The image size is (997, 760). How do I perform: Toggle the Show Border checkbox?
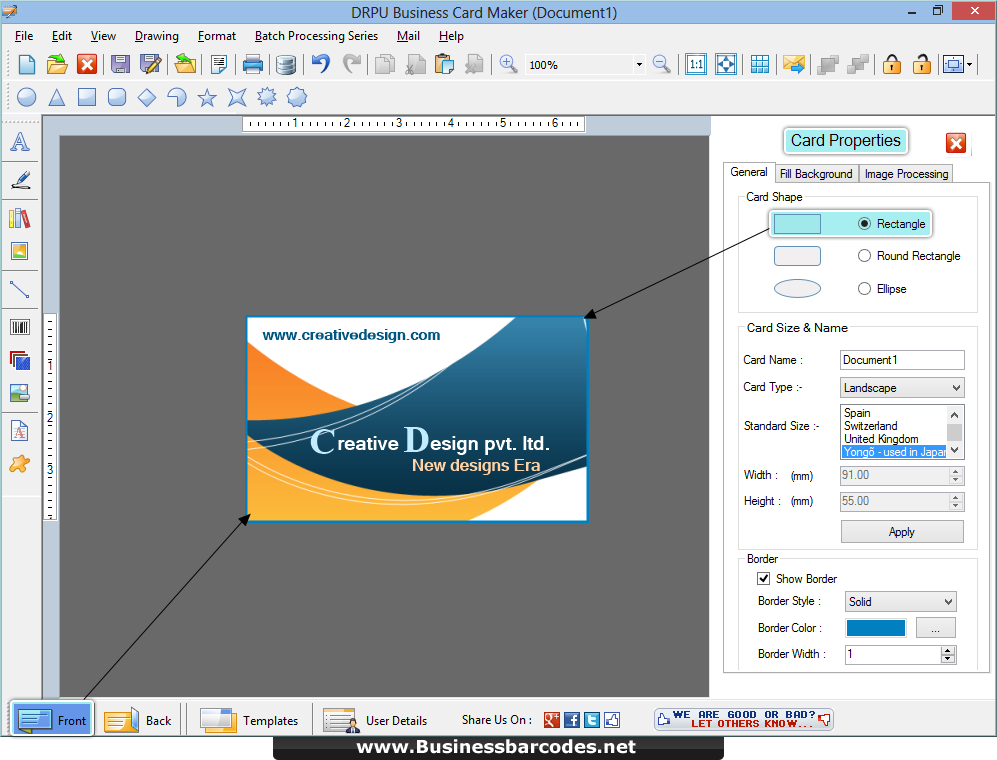(764, 579)
